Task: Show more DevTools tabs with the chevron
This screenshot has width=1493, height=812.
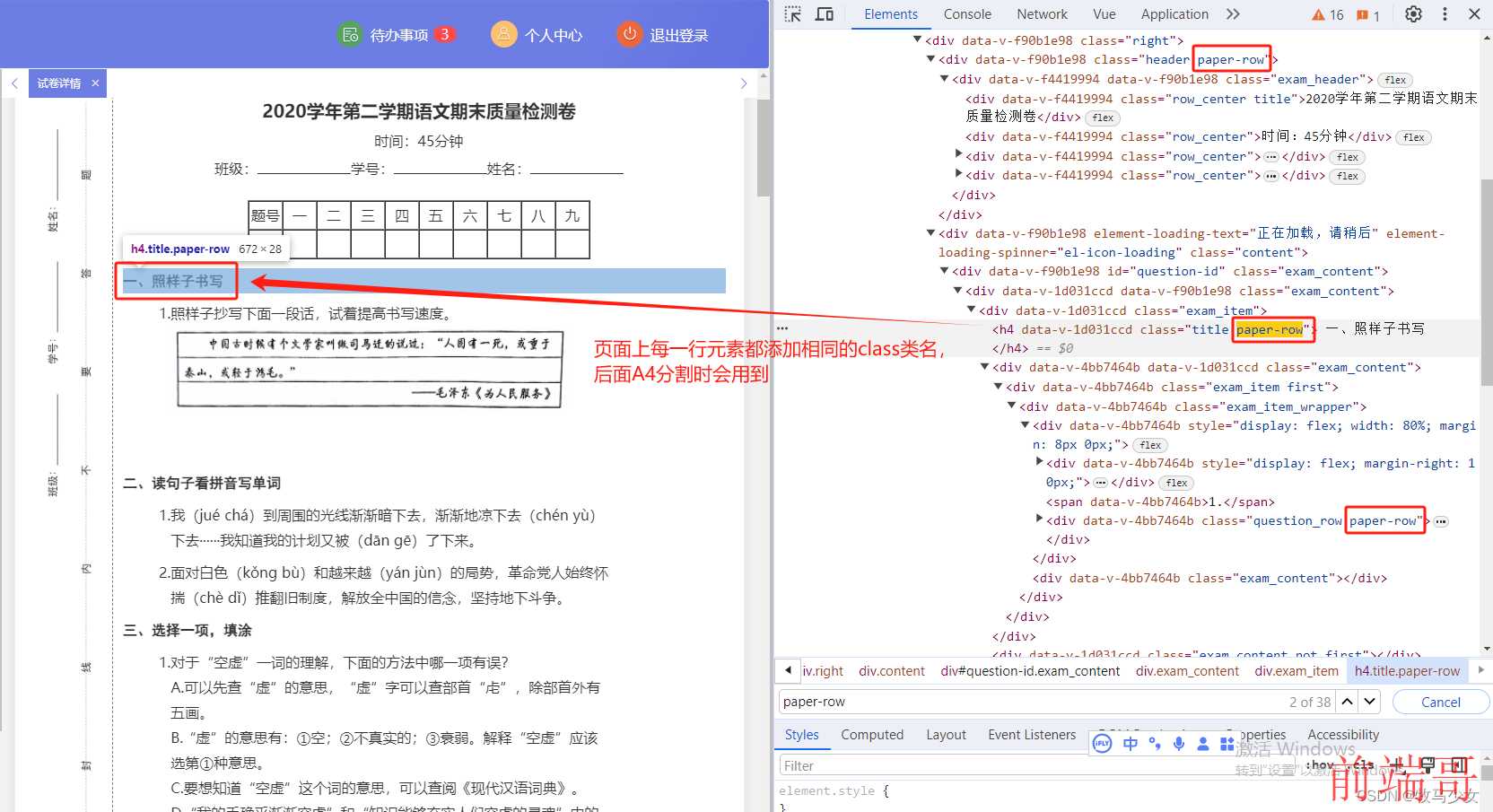Action: (x=1233, y=14)
